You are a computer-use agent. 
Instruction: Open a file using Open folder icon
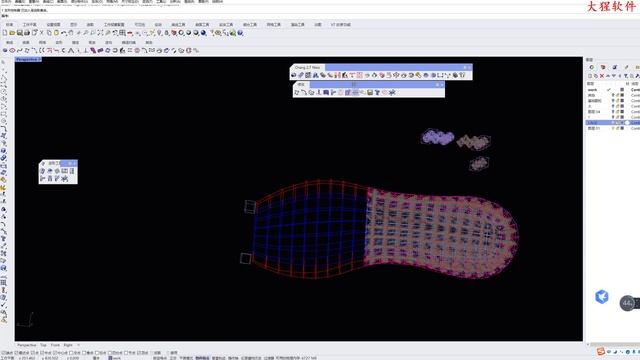(x=12, y=33)
